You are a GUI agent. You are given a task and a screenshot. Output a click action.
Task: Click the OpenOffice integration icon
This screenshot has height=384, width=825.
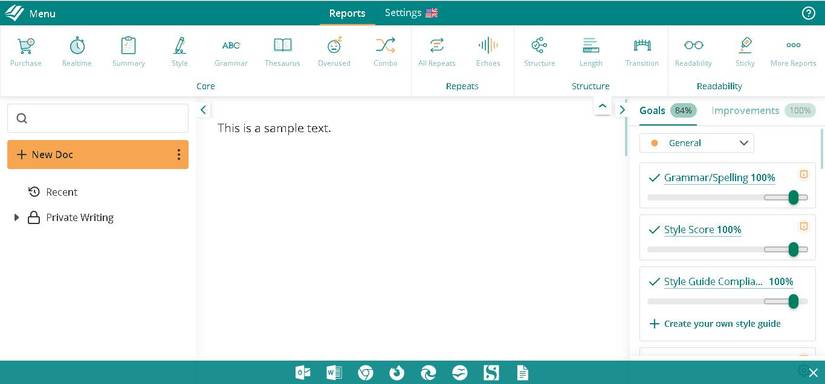coord(460,373)
